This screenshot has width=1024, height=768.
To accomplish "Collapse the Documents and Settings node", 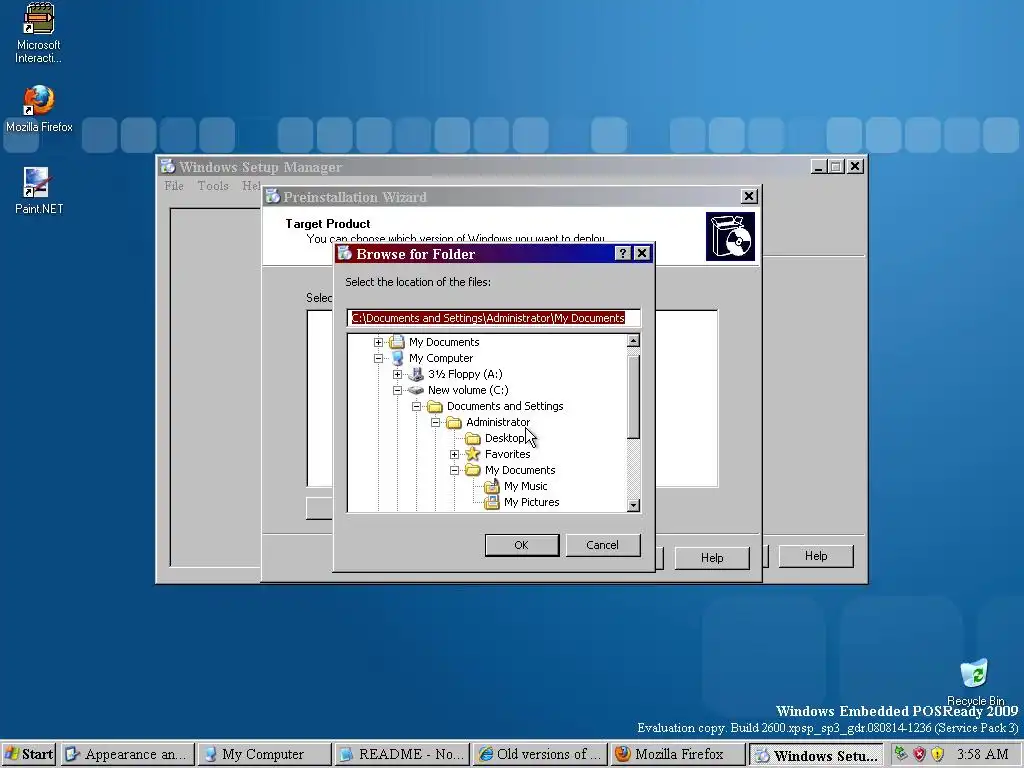I will (416, 406).
